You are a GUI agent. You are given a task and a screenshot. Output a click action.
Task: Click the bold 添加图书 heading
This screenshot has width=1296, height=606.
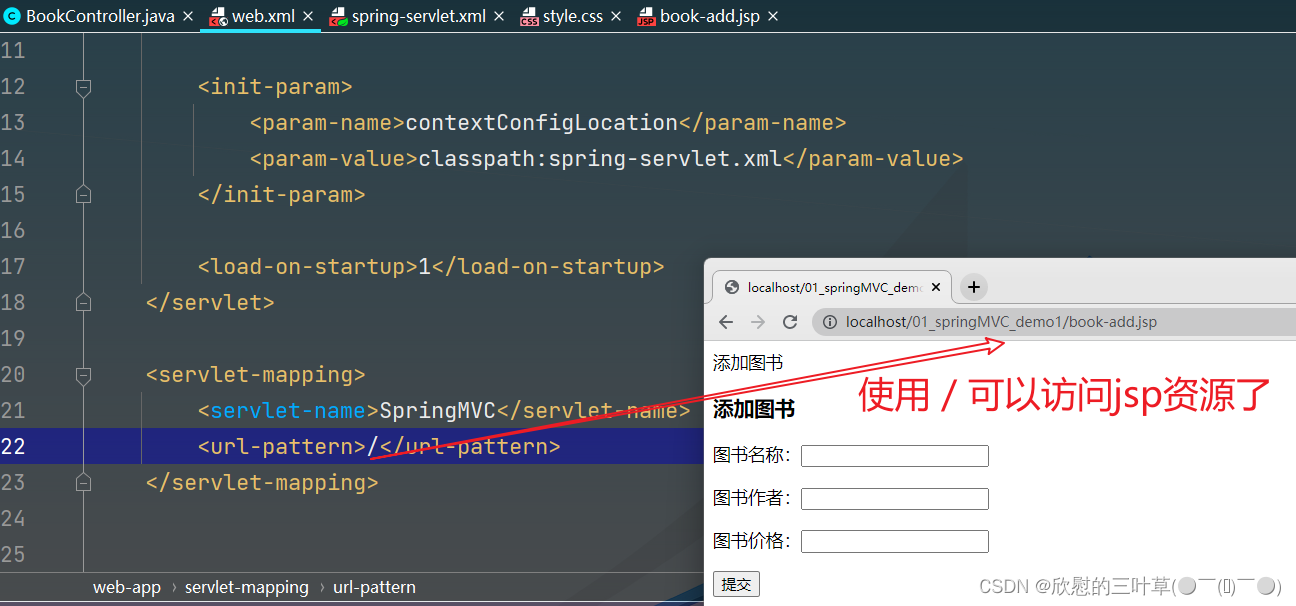point(754,409)
